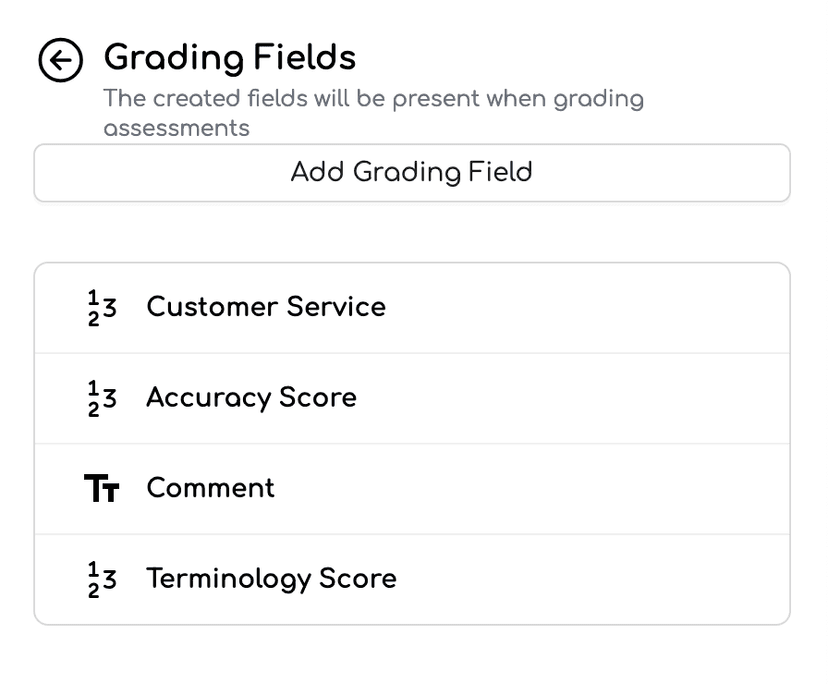This screenshot has width=828, height=684.
Task: Select the Accuracy Score label text
Action: coord(251,398)
